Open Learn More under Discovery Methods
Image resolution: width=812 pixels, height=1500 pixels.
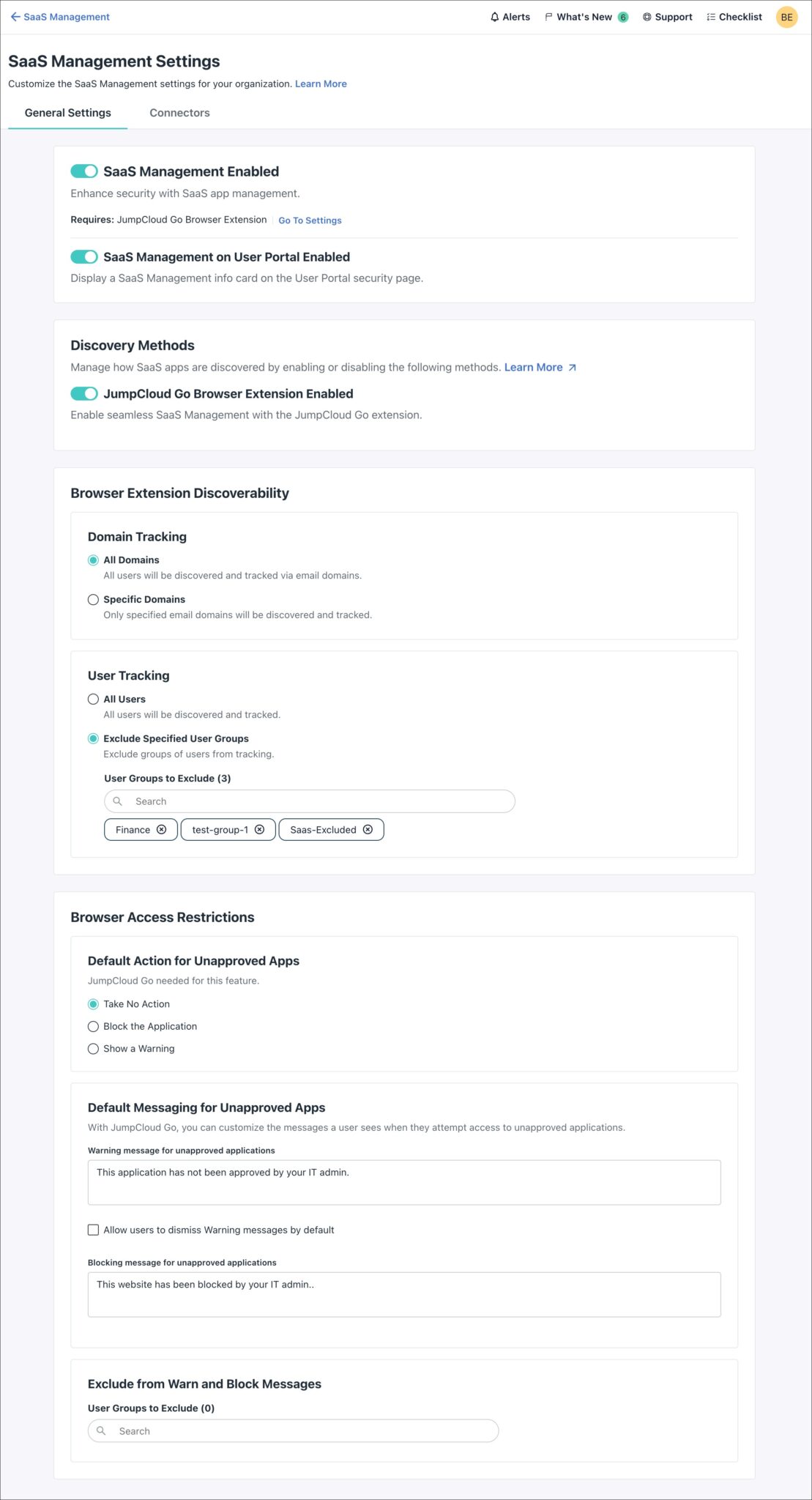(x=534, y=367)
